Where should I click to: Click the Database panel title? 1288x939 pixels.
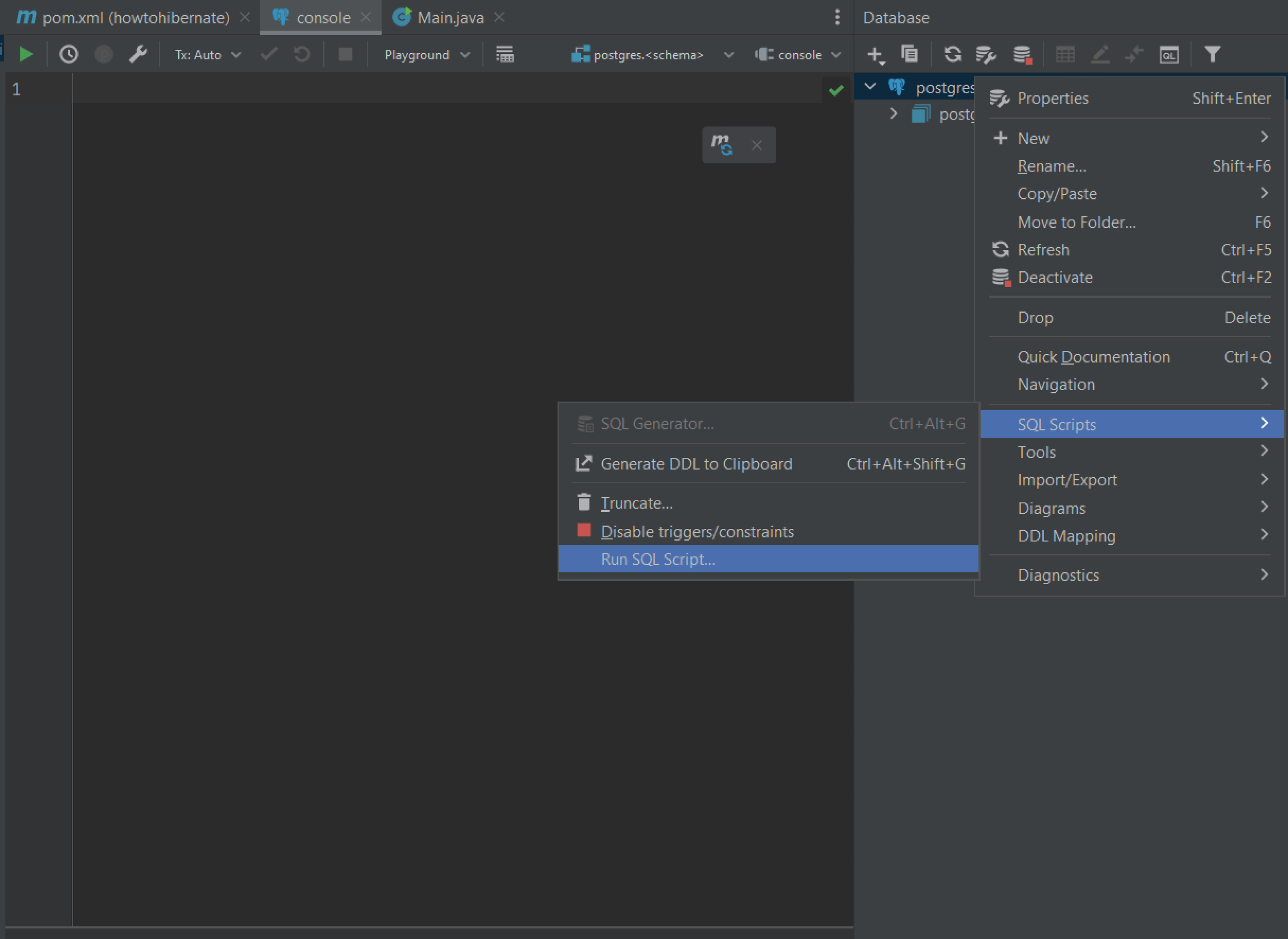tap(896, 18)
